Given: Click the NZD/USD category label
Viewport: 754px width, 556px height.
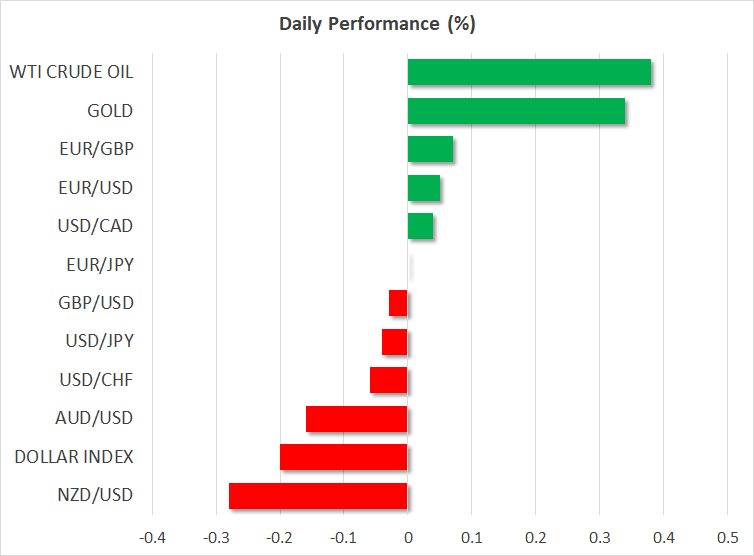Looking at the screenshot, I should pyautogui.click(x=95, y=495).
